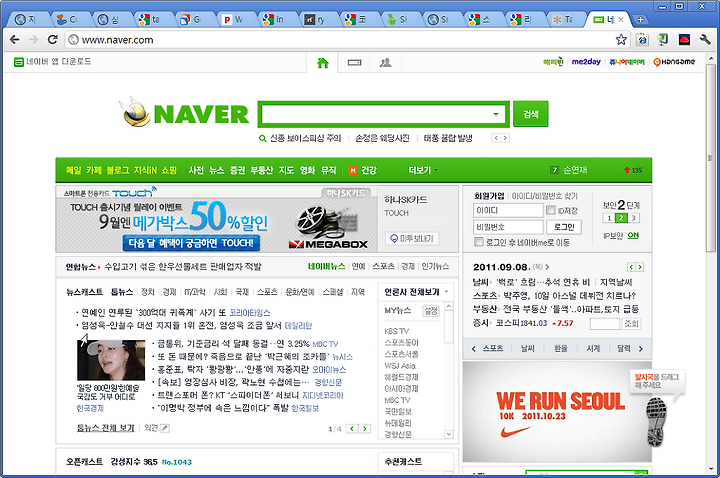
Task: Click the 의견 pencil icon
Action: [165, 428]
